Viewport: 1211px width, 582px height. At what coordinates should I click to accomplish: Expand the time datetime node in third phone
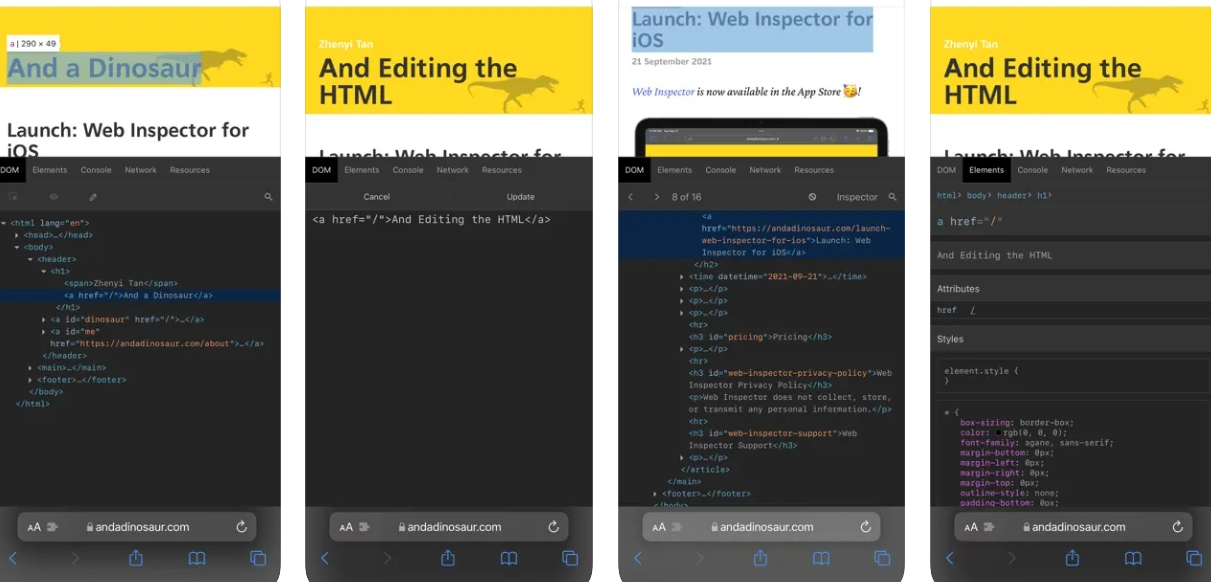pos(681,276)
